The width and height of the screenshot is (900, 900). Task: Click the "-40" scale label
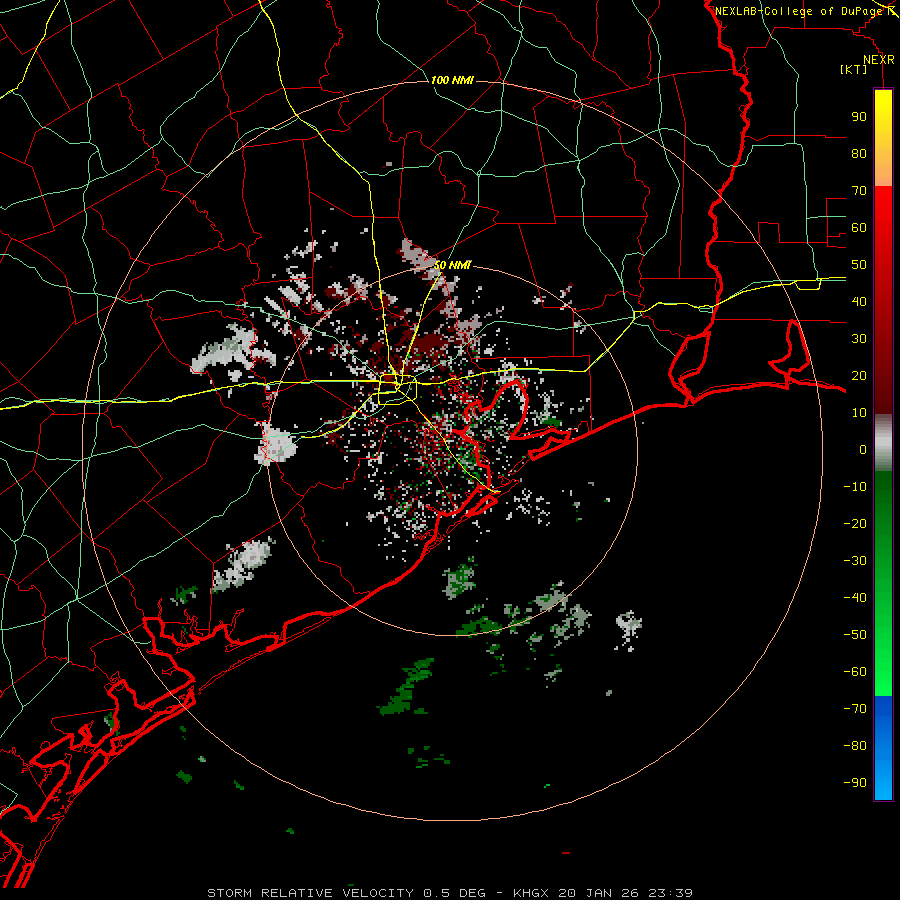[855, 598]
